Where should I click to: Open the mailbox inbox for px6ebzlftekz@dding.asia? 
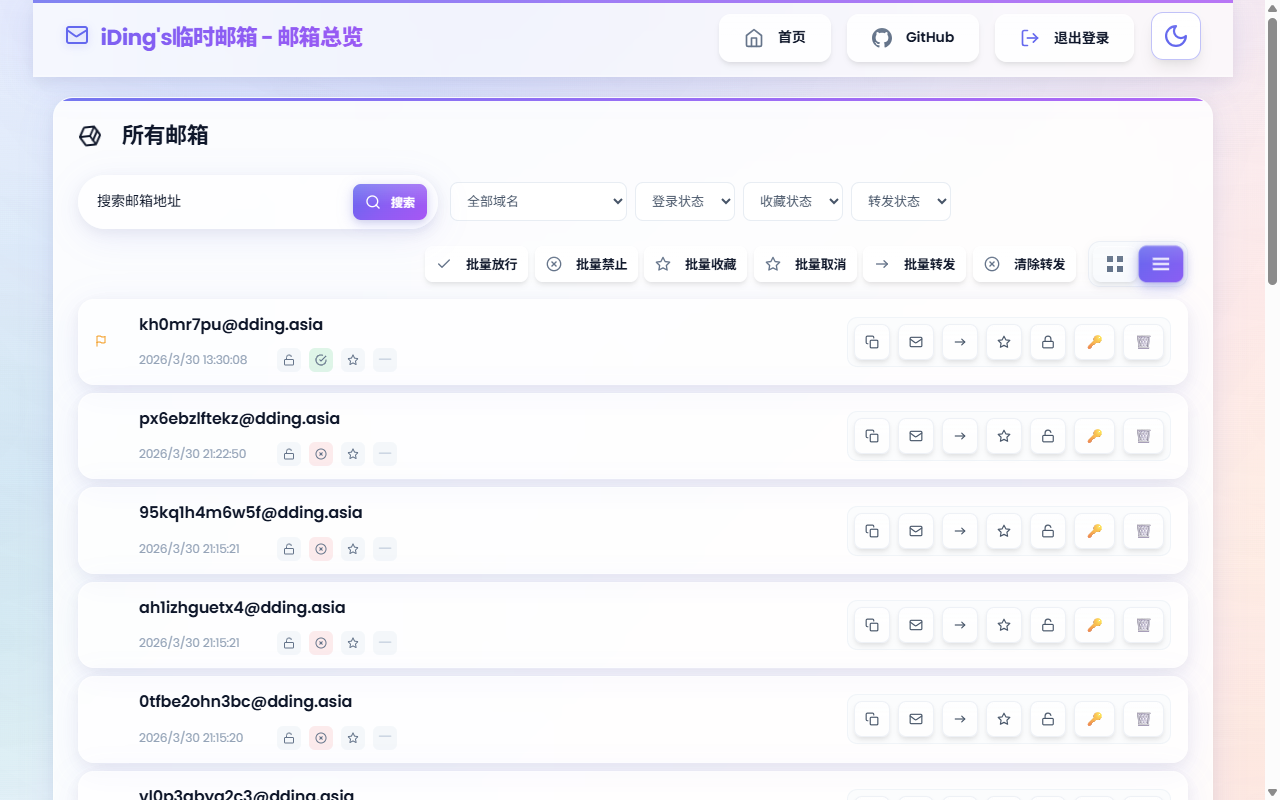click(x=915, y=436)
